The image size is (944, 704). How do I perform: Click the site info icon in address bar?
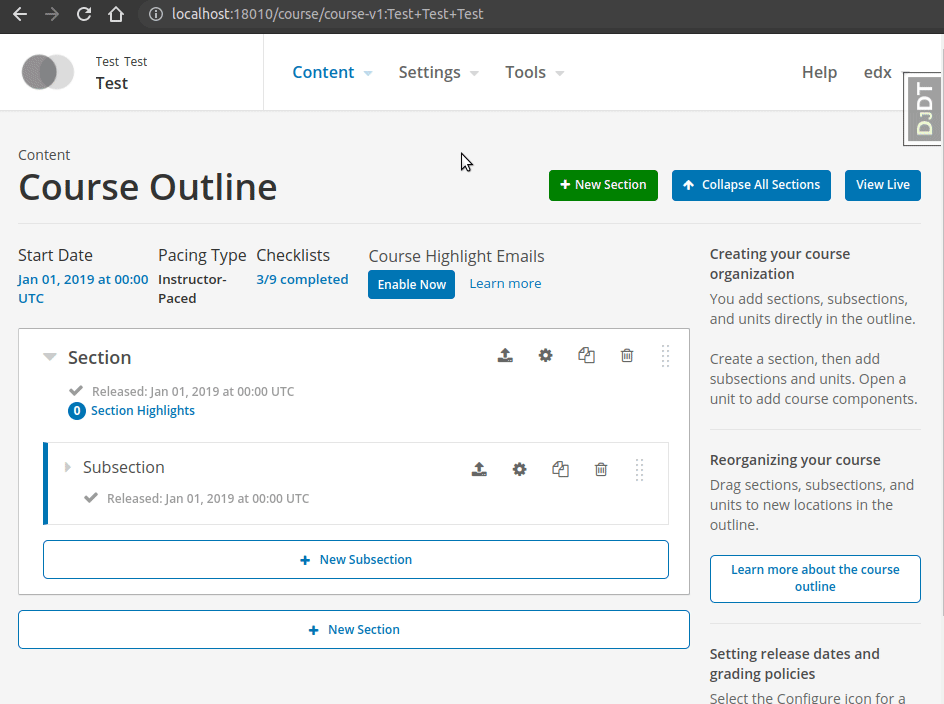pyautogui.click(x=156, y=14)
